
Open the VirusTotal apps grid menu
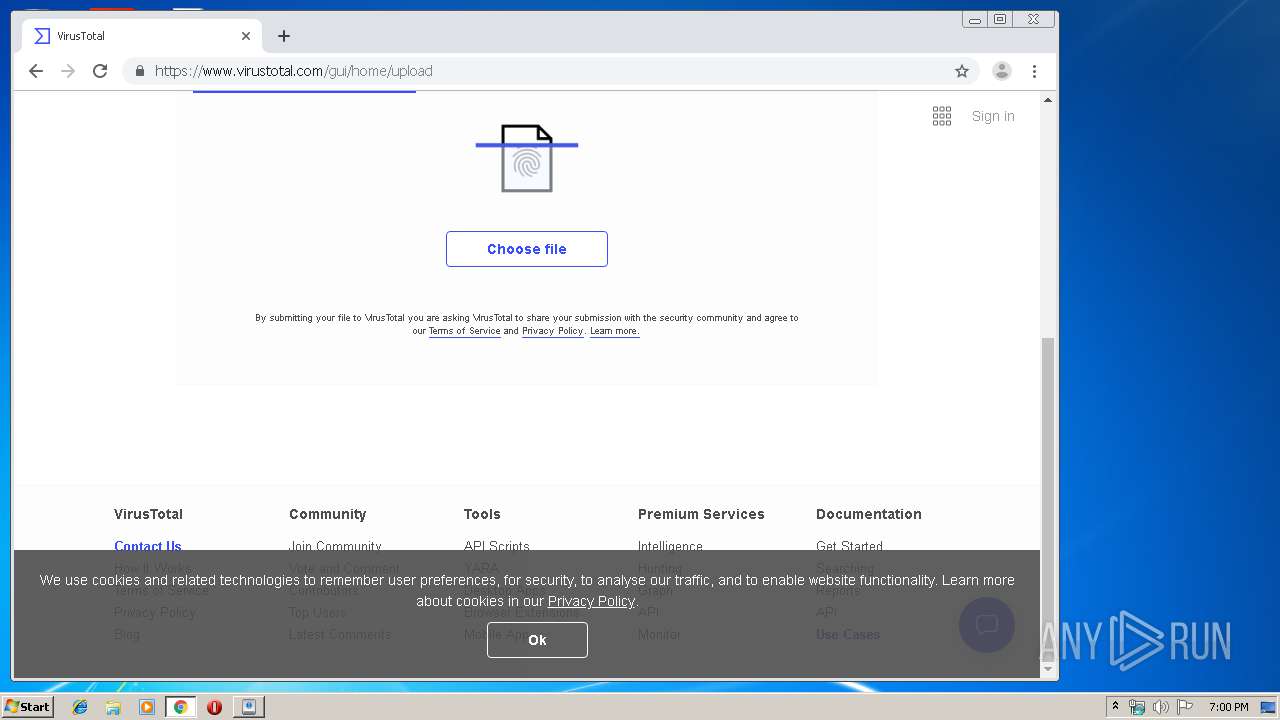point(942,116)
